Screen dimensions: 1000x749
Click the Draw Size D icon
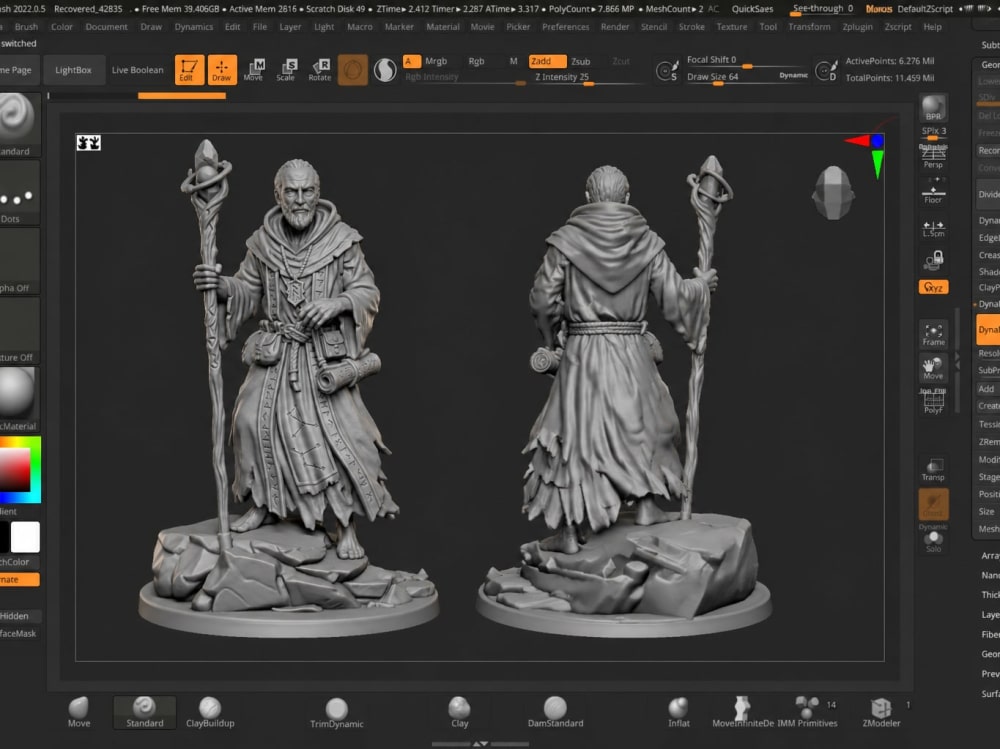[x=827, y=70]
